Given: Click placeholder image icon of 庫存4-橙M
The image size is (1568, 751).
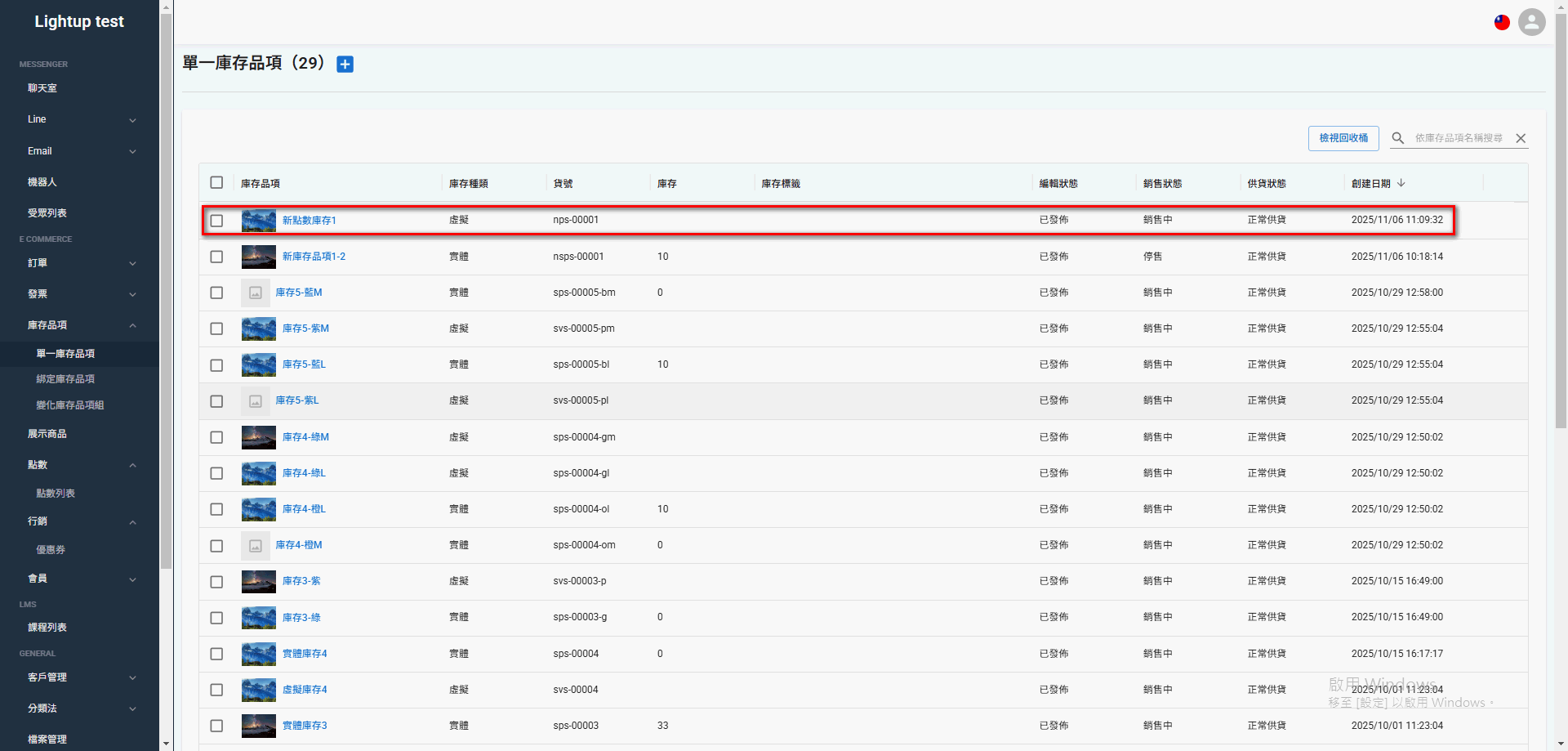Looking at the screenshot, I should [x=256, y=545].
